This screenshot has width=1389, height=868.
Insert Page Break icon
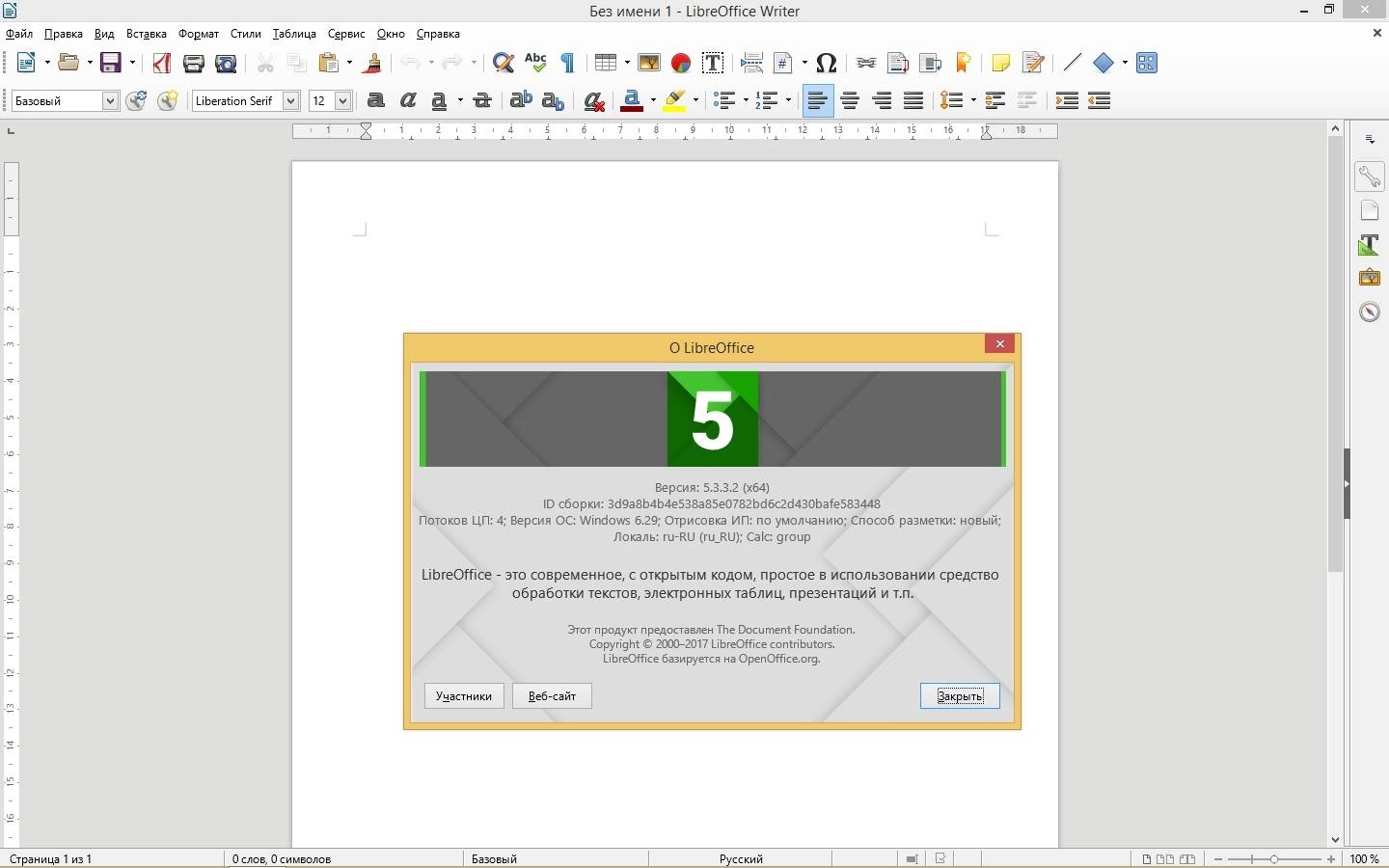[751, 63]
